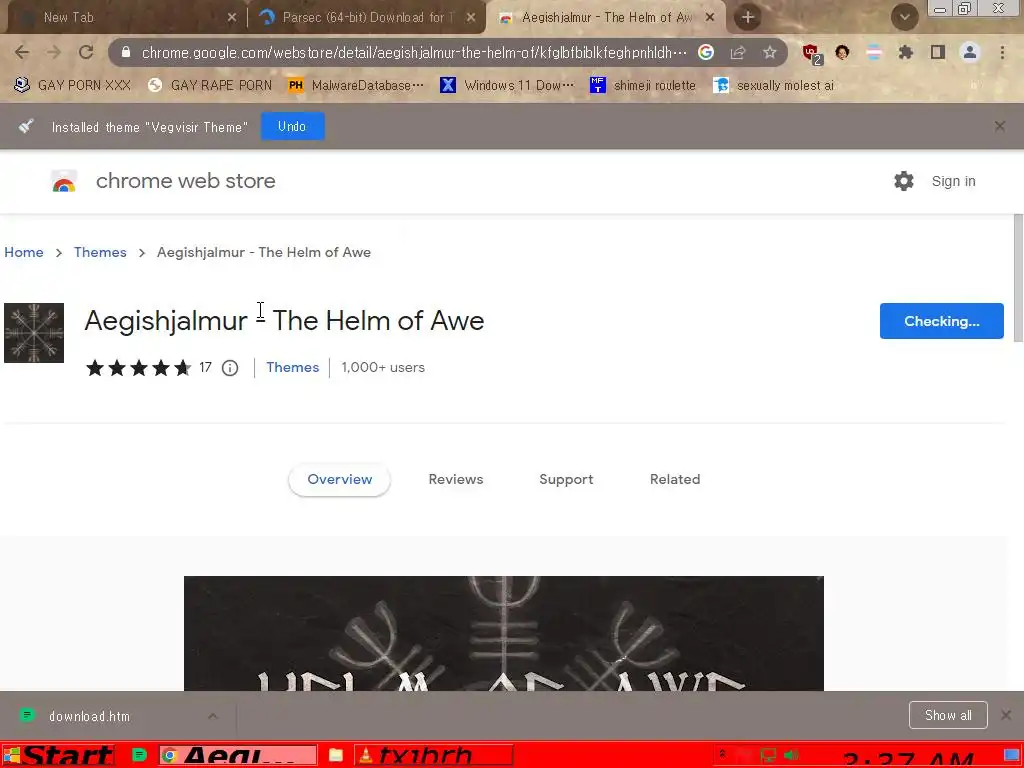Click the address bar URL field

[x=414, y=52]
